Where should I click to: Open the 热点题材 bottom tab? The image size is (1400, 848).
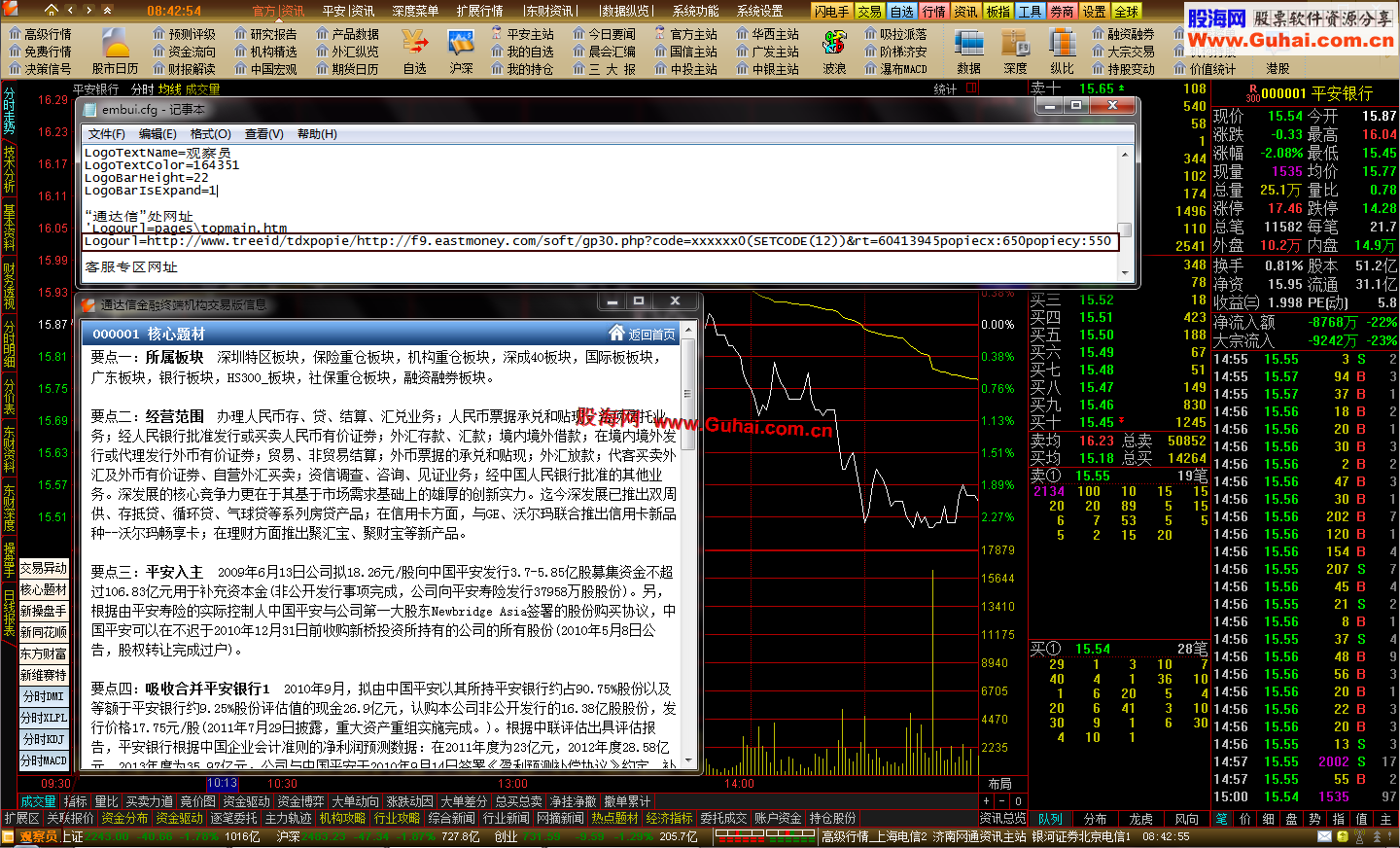(614, 819)
